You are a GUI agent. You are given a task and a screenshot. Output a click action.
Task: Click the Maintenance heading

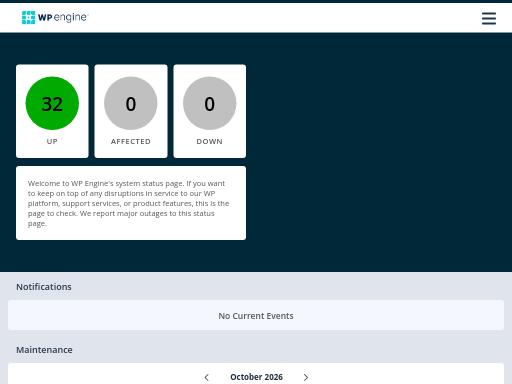pyautogui.click(x=44, y=350)
